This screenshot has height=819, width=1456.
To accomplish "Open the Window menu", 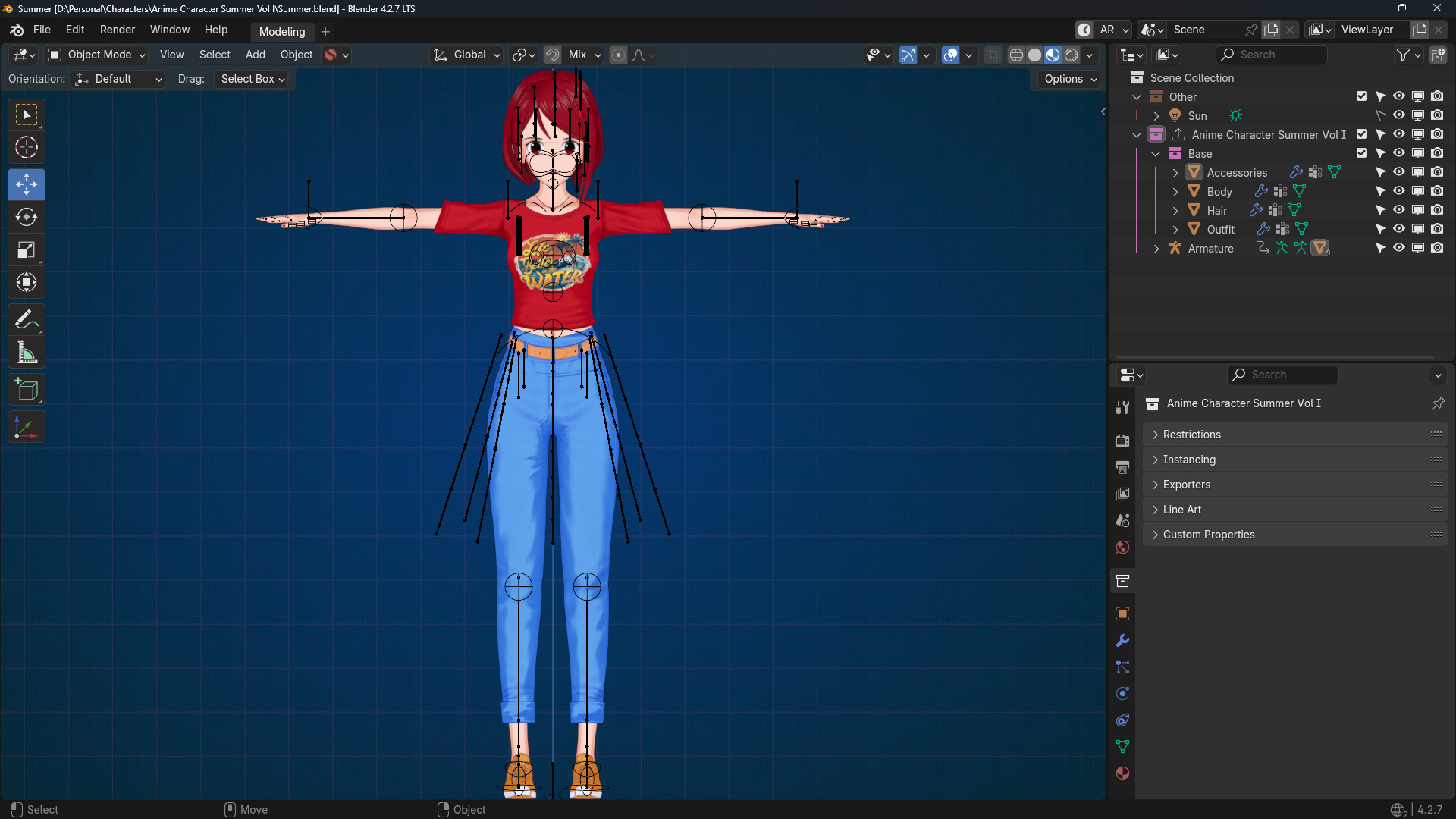I will [x=170, y=30].
